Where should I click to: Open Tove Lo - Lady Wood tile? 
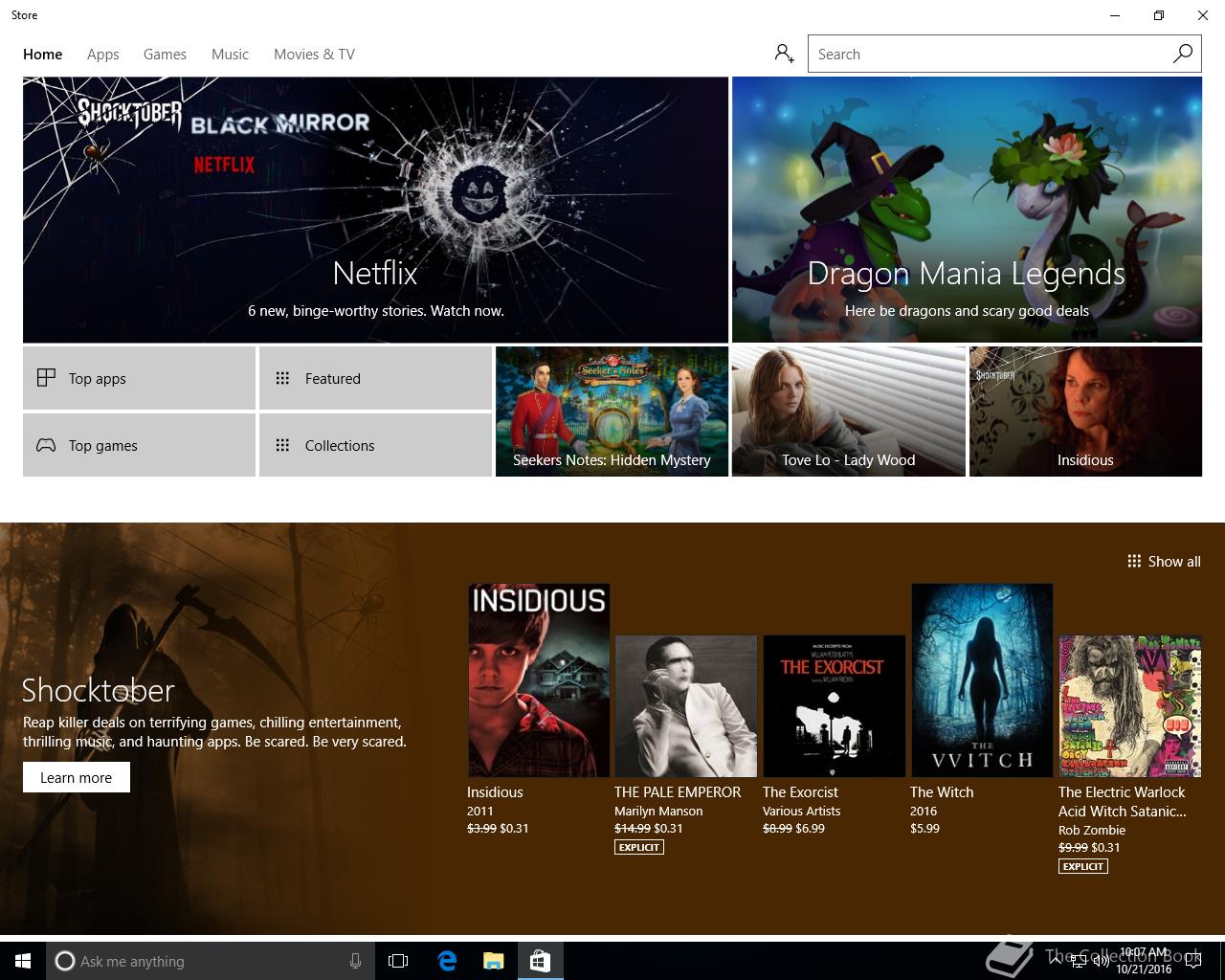848,412
